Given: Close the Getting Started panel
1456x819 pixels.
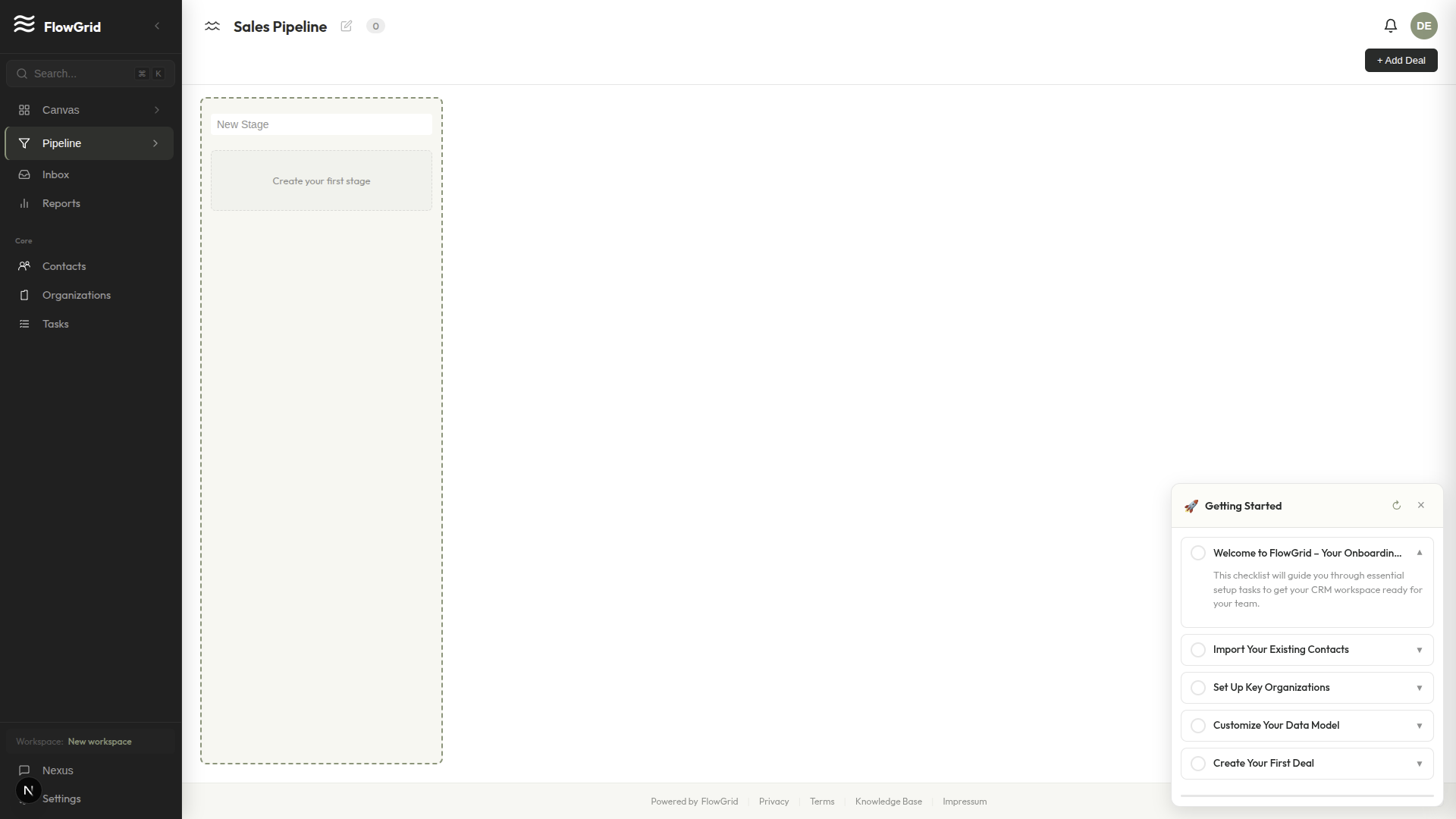Looking at the screenshot, I should click(x=1420, y=505).
